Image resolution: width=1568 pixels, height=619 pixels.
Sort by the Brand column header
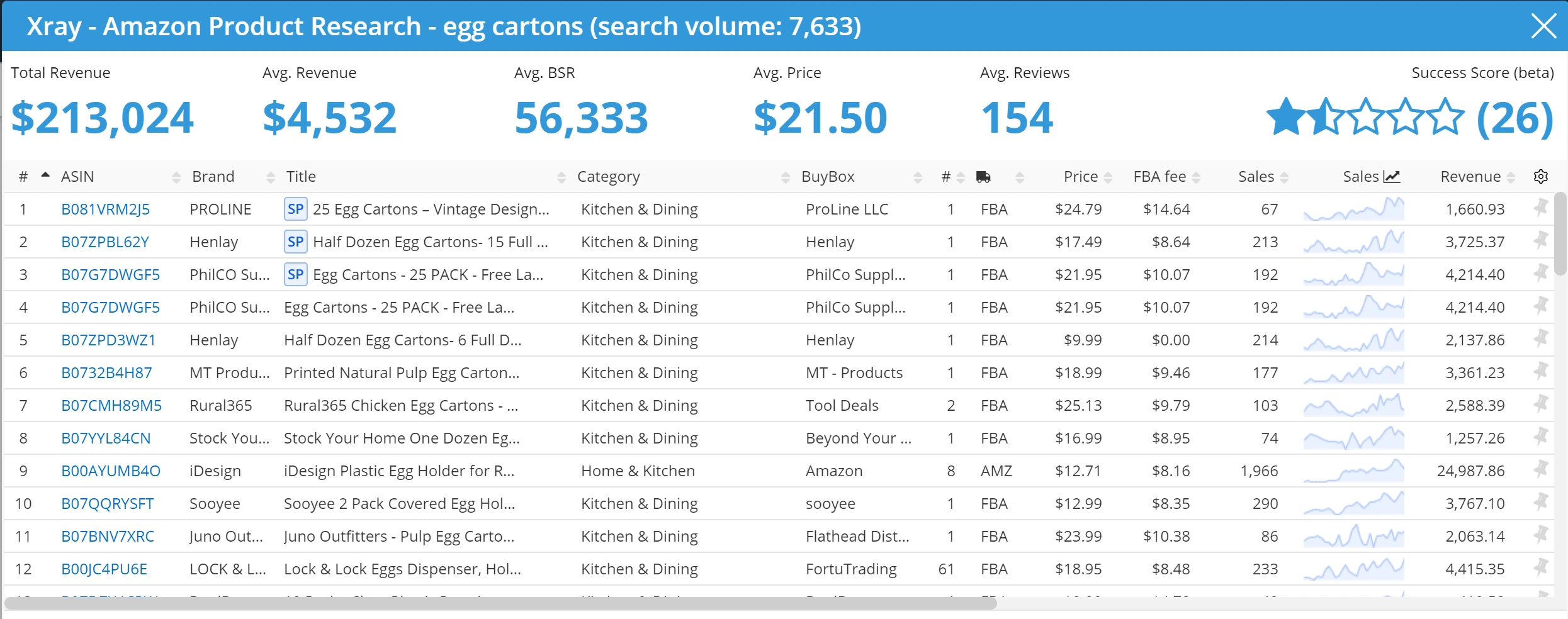[213, 177]
